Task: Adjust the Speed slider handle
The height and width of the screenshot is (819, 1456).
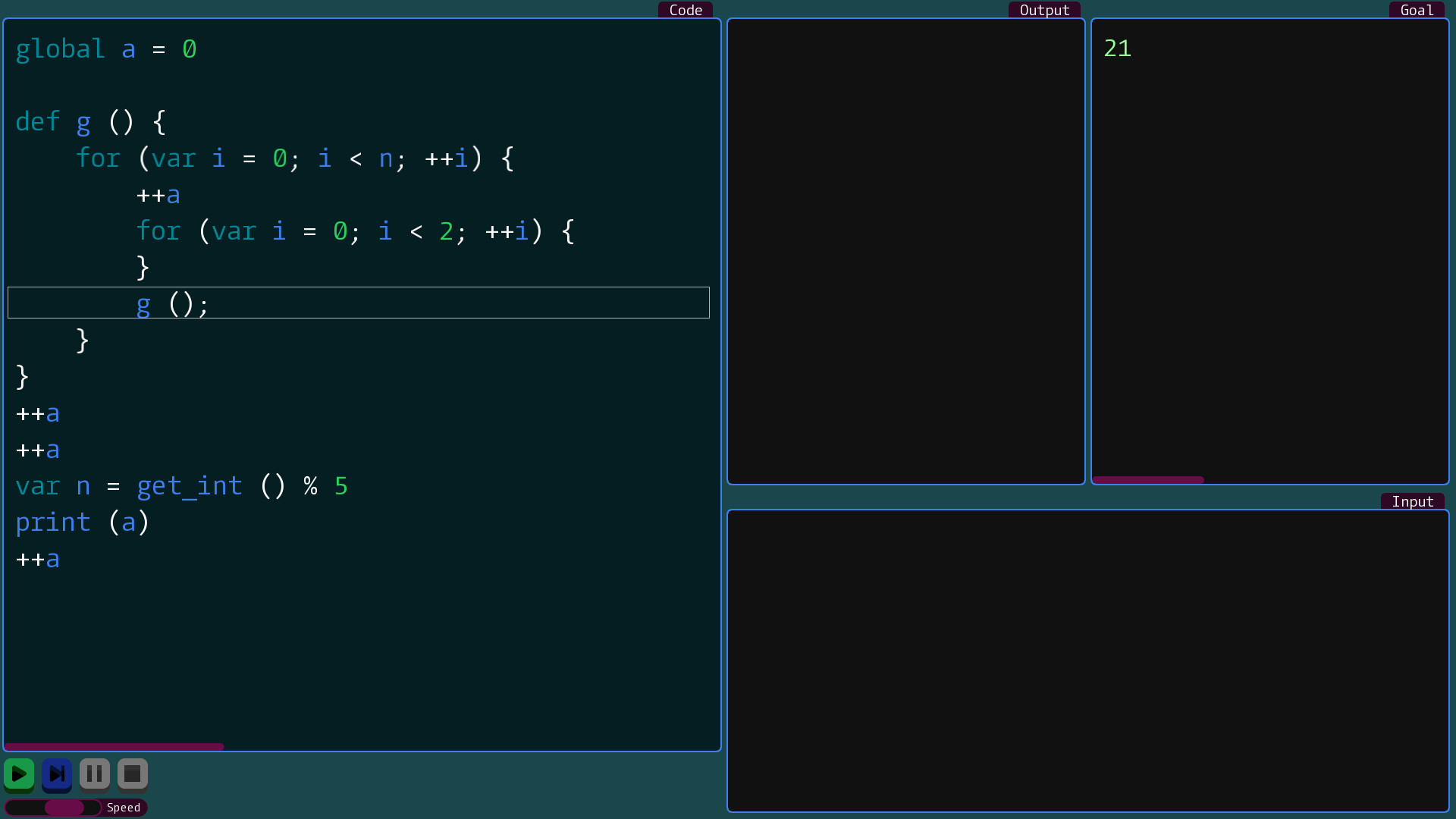Action: [64, 808]
